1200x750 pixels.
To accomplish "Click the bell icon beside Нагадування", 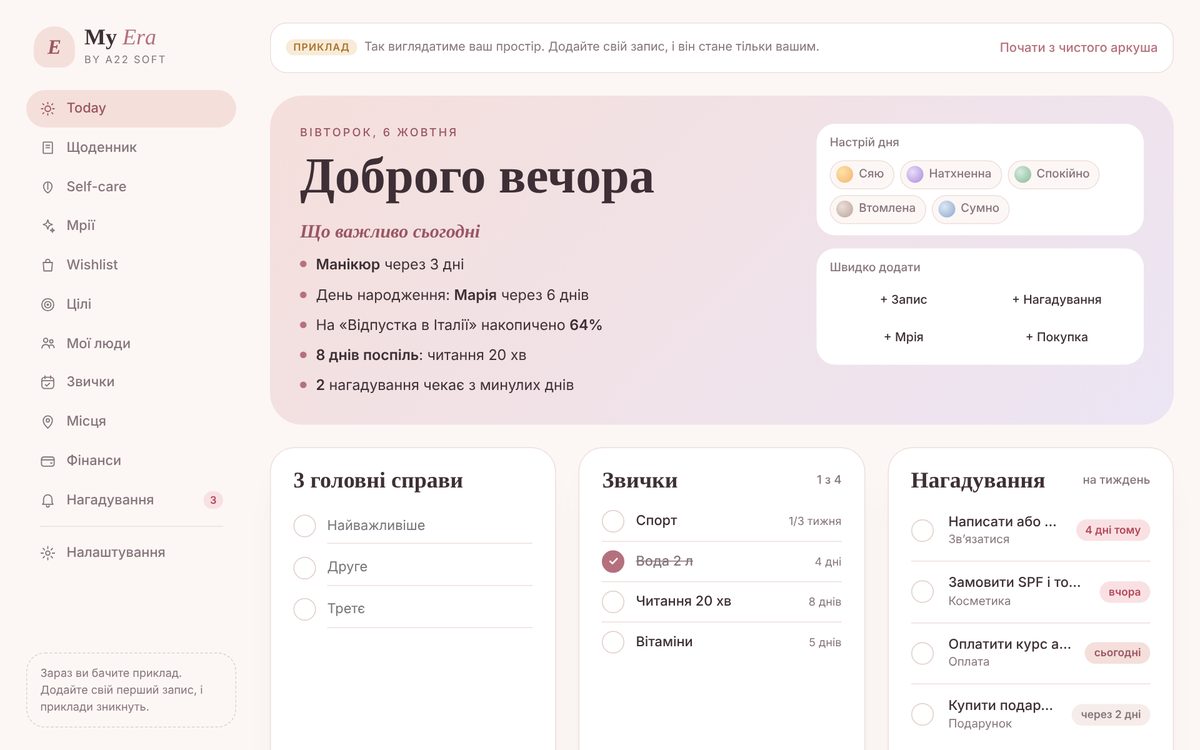I will 48,500.
